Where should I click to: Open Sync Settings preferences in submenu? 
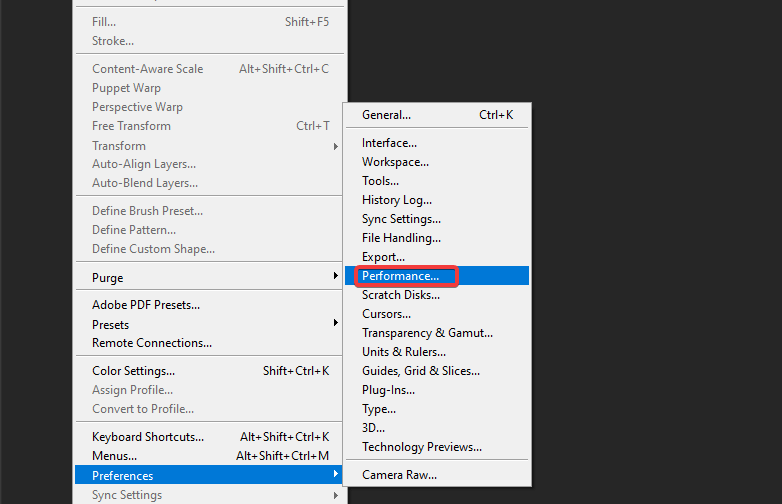[x=437, y=219]
